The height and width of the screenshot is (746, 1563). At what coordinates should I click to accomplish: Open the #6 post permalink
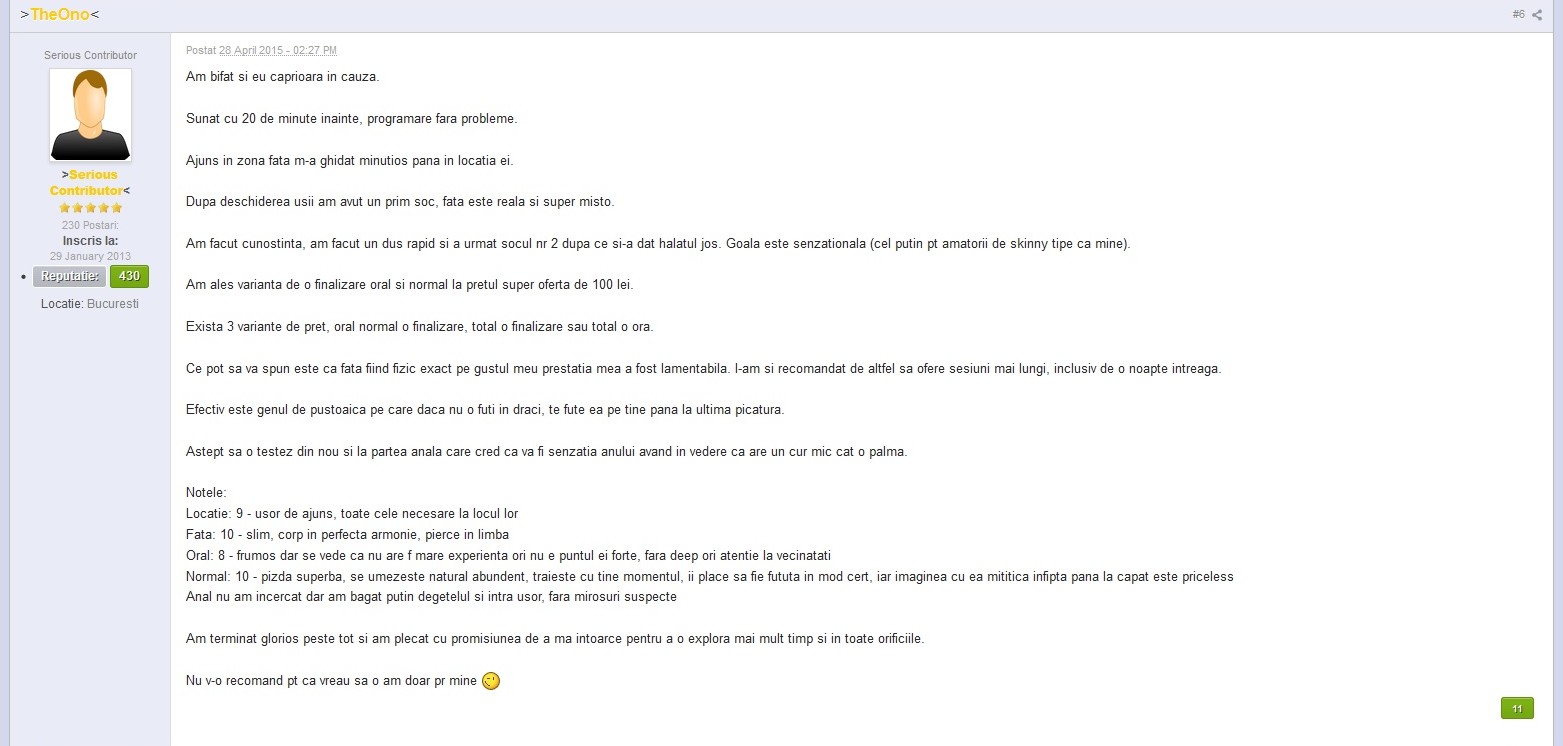[1518, 14]
